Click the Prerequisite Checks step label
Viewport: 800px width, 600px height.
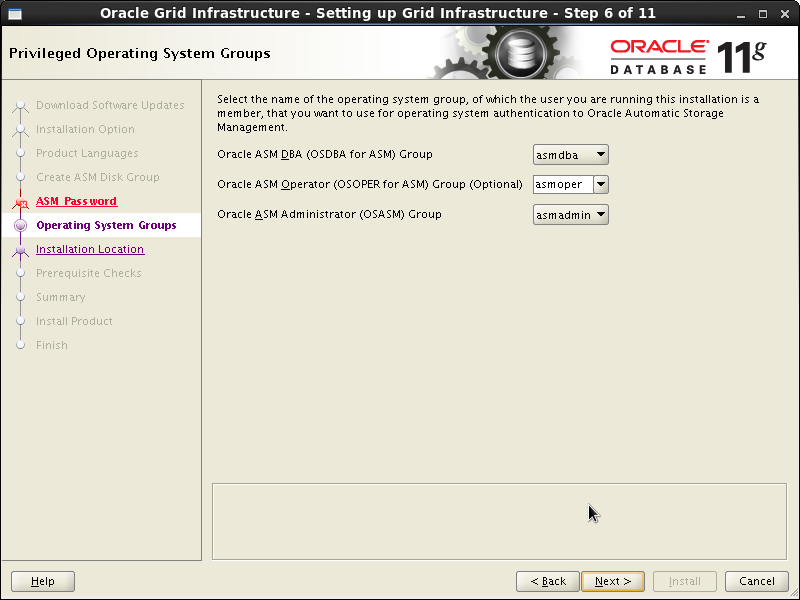(88, 273)
